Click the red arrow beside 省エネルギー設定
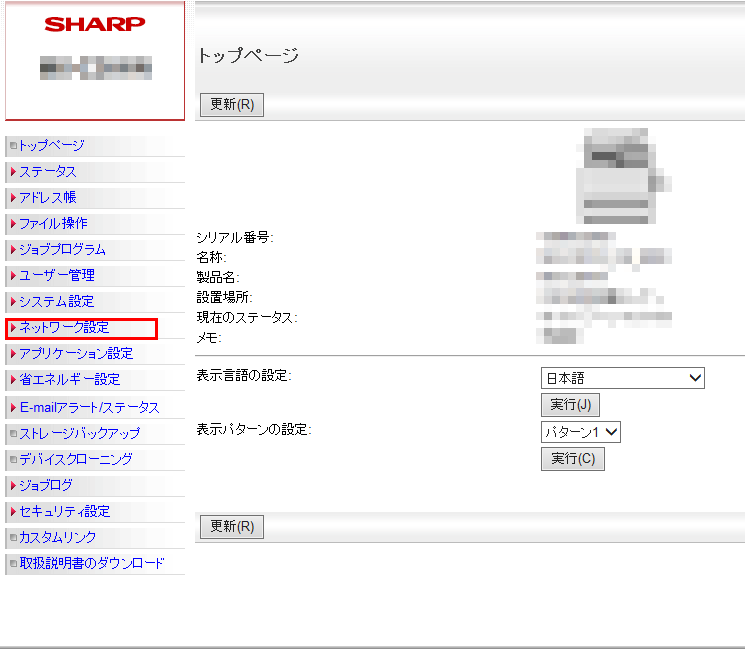745x649 pixels. click(13, 379)
